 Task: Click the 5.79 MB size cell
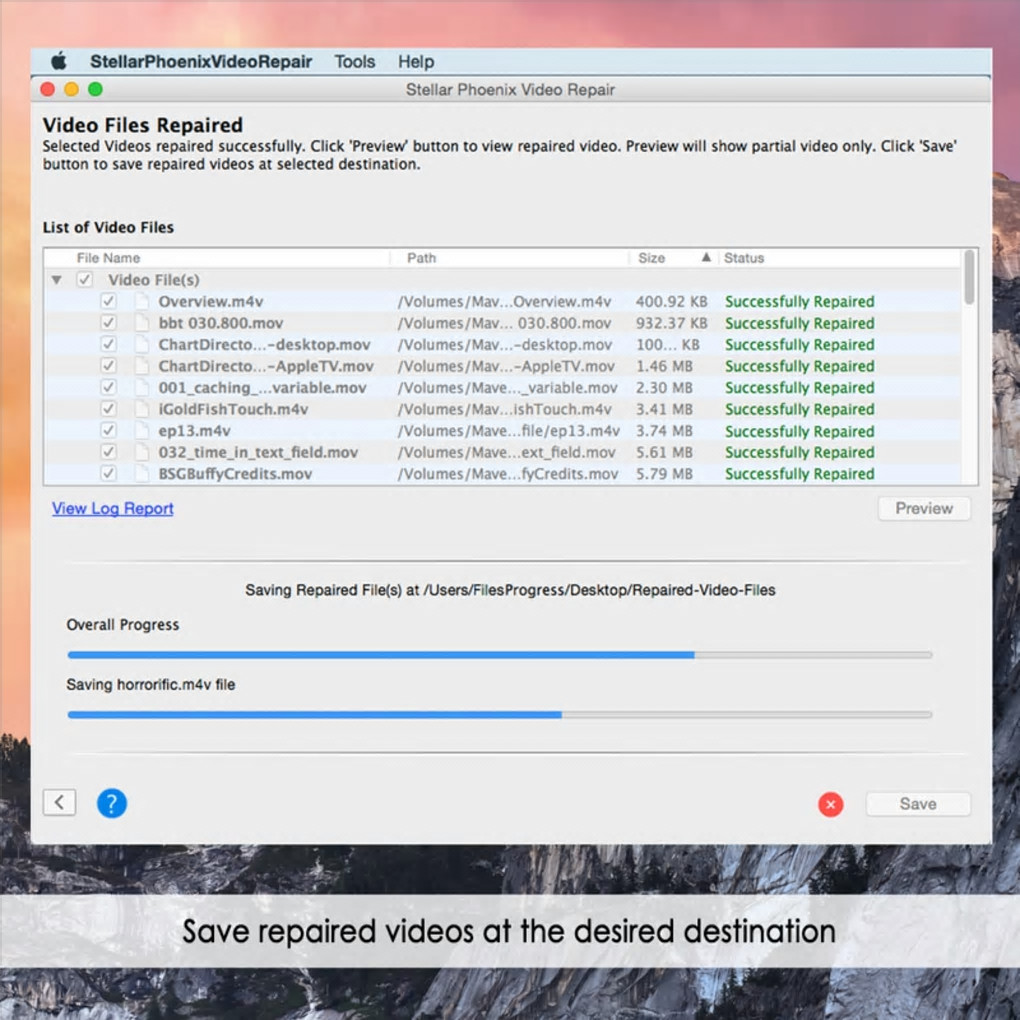tap(664, 473)
